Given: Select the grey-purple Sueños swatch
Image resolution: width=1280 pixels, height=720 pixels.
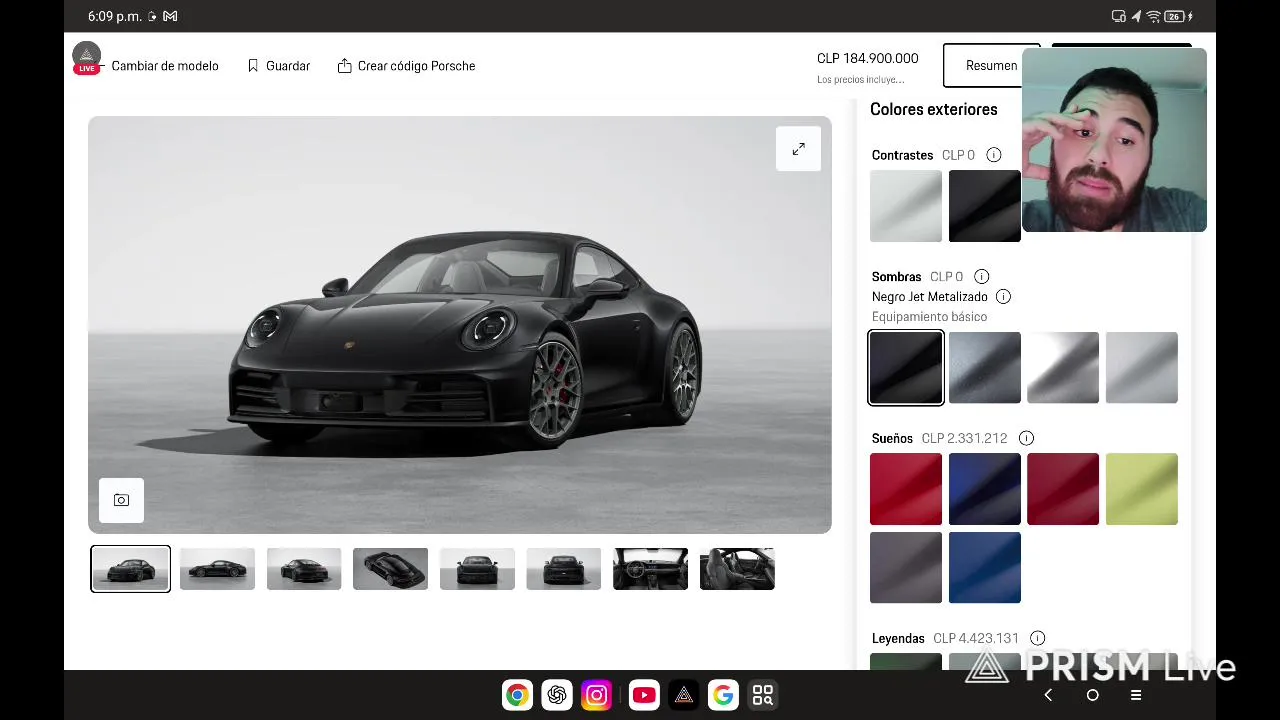Looking at the screenshot, I should click(906, 568).
